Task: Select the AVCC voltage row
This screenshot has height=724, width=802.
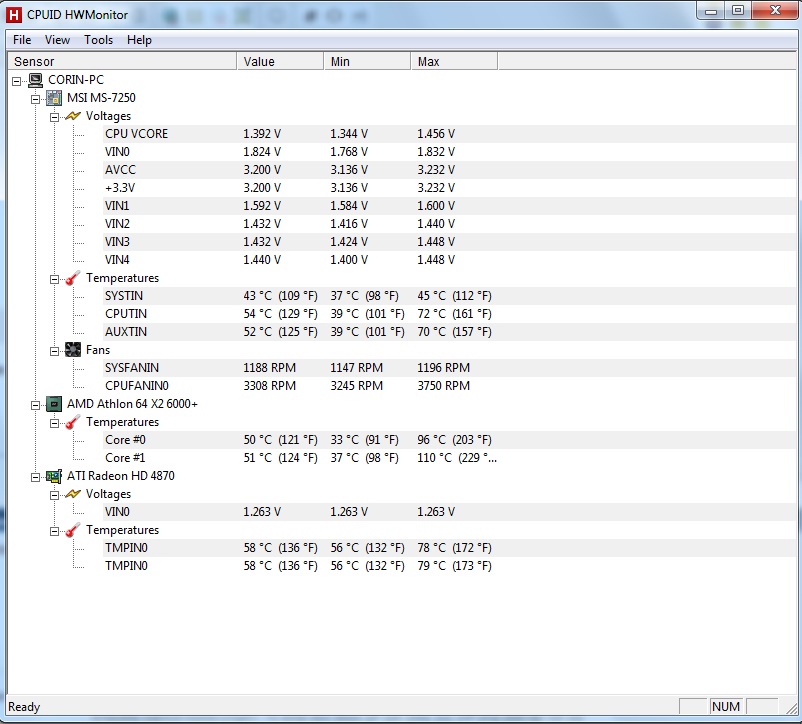Action: pos(450,170)
